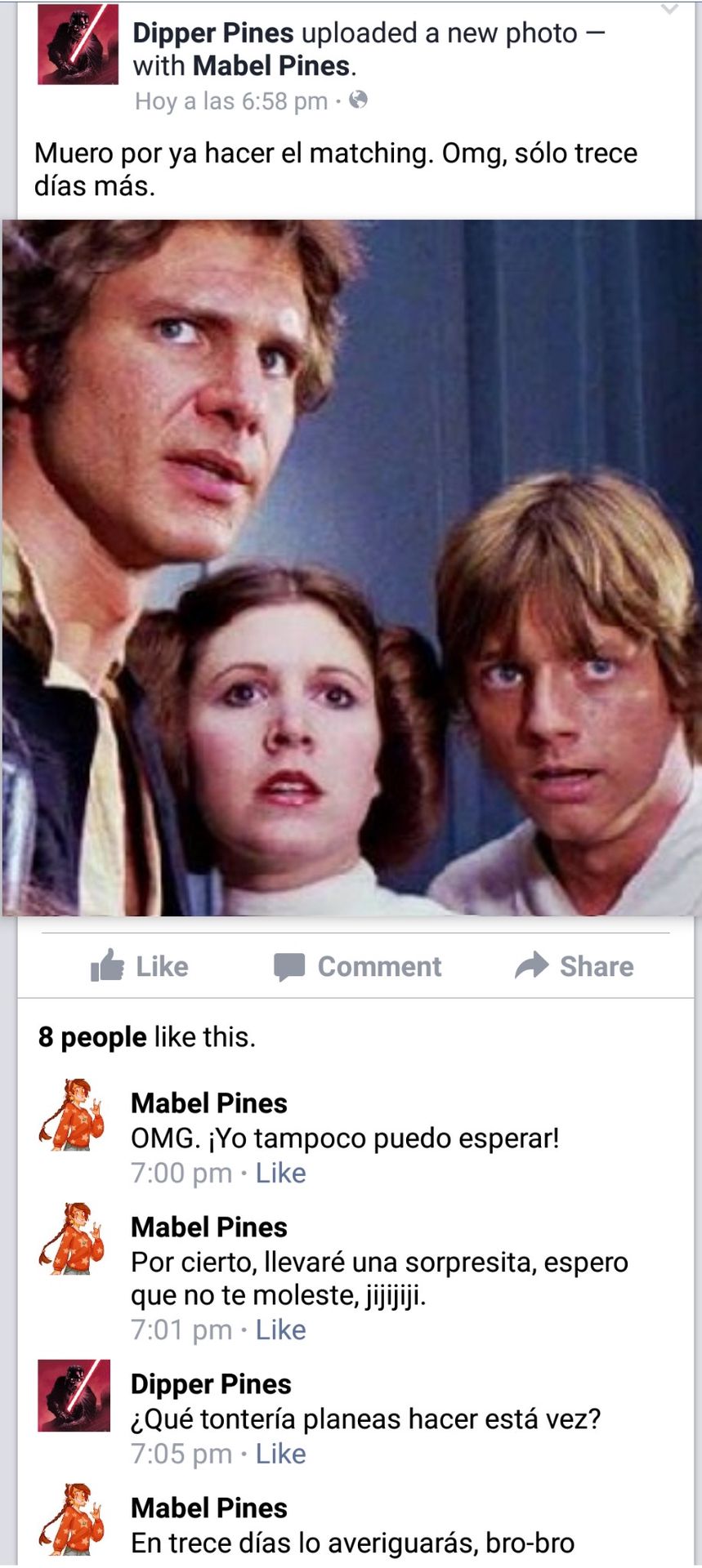Open the Dipper Pines profile link in the header
Screen dimensions: 702x1568
[212, 33]
